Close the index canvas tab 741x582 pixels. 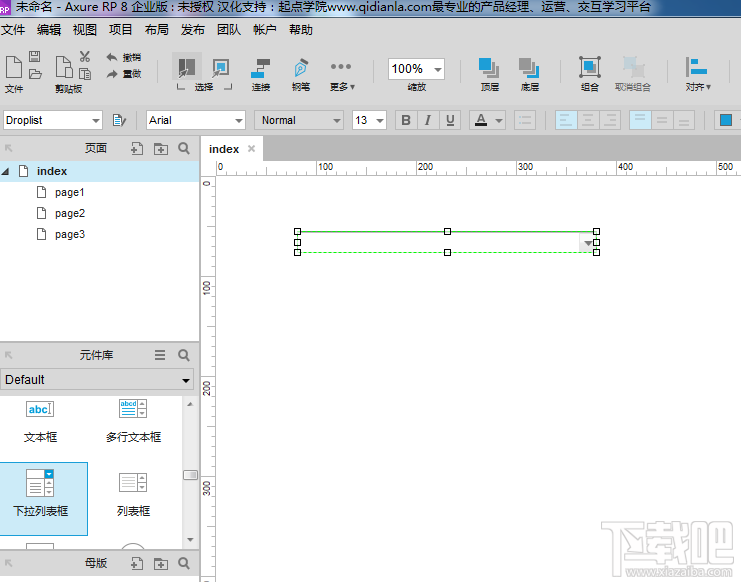click(x=251, y=149)
